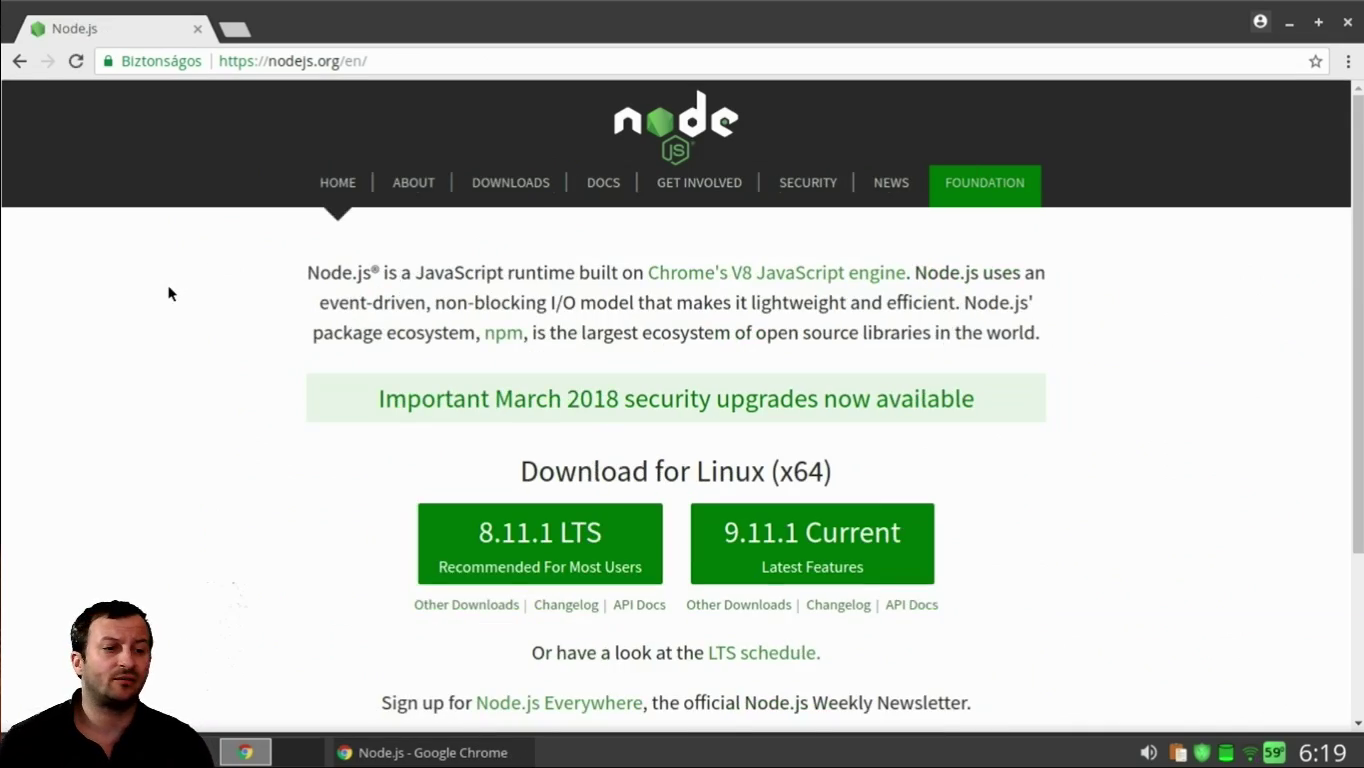The height and width of the screenshot is (768, 1364).
Task: Go back with the browser back arrow
Action: (x=19, y=61)
